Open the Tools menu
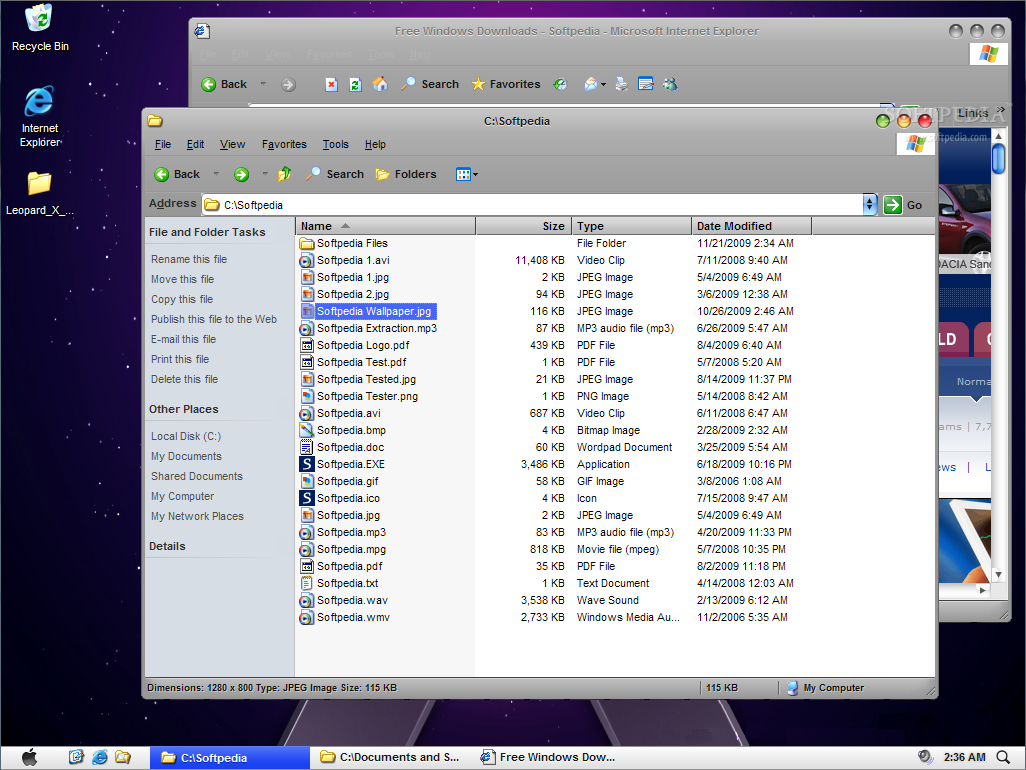The width and height of the screenshot is (1026, 770). pyautogui.click(x=335, y=145)
